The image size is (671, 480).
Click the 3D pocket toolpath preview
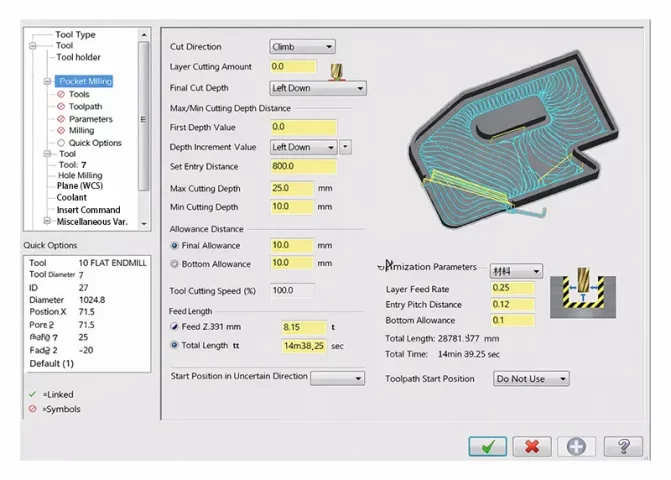[514, 141]
